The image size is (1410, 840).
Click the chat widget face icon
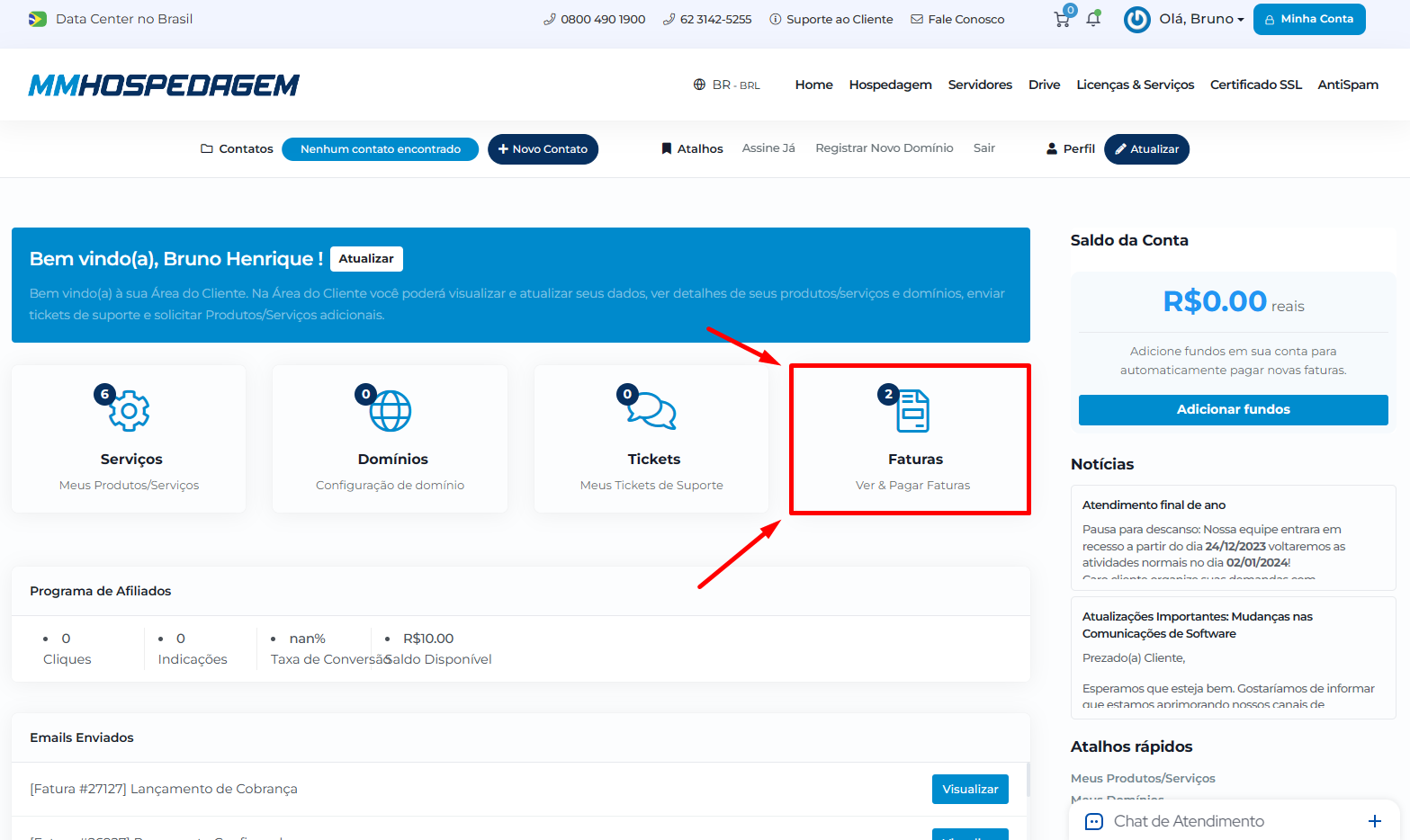click(1094, 821)
